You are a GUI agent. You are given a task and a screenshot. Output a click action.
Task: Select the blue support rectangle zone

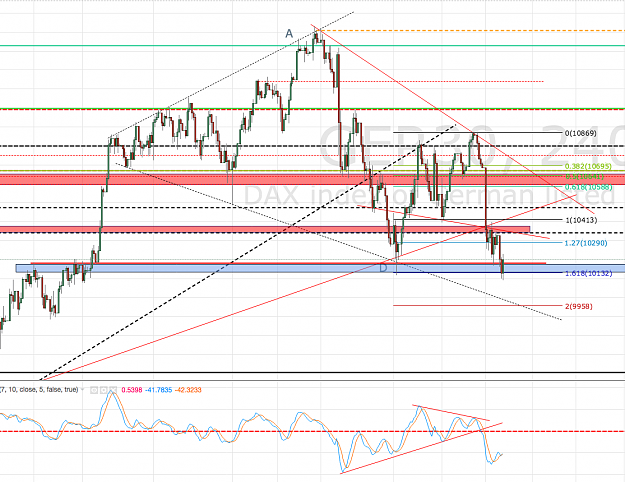pyautogui.click(x=320, y=268)
